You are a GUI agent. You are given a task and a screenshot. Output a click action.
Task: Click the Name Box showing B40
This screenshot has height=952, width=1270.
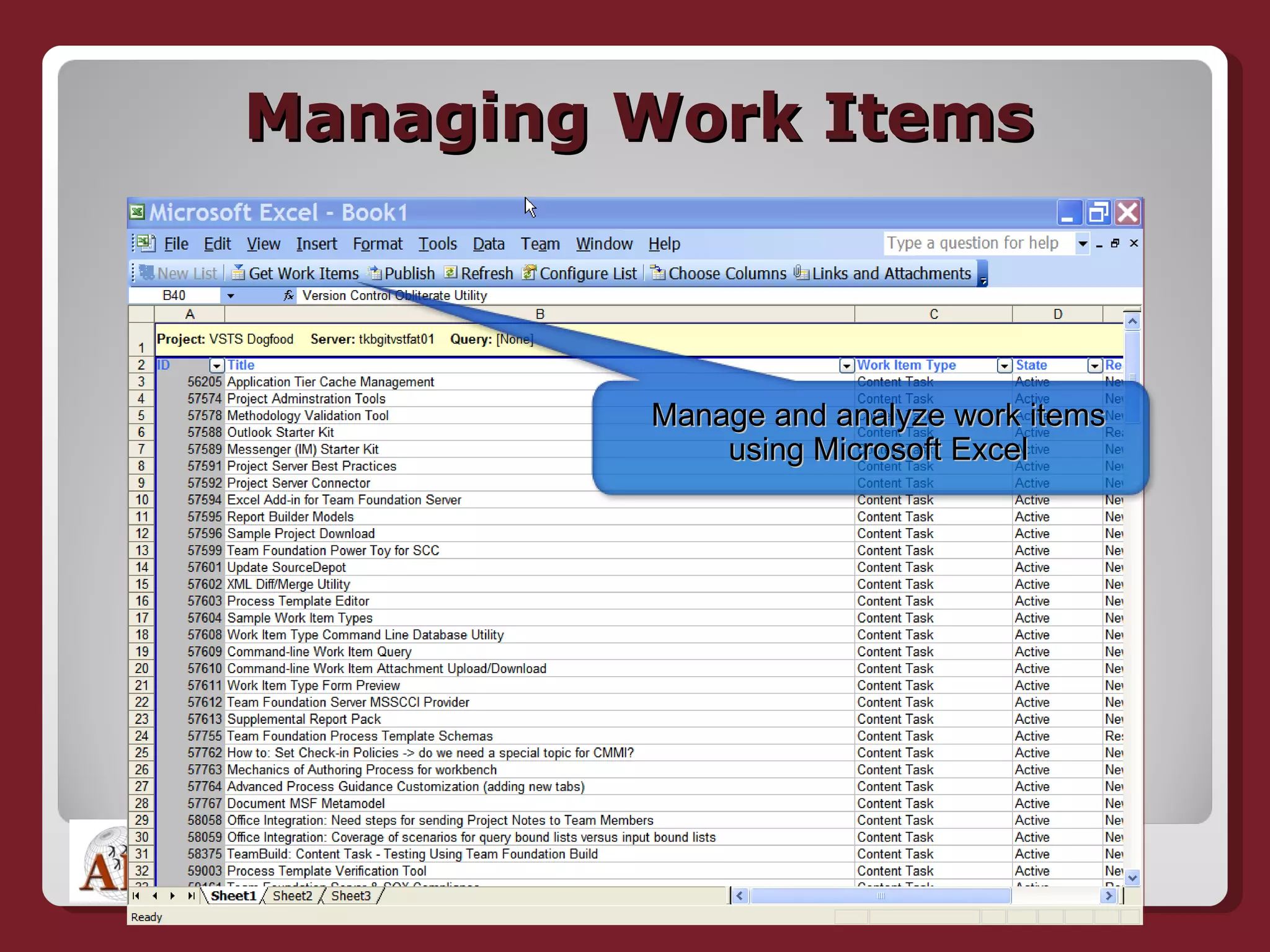pyautogui.click(x=174, y=296)
